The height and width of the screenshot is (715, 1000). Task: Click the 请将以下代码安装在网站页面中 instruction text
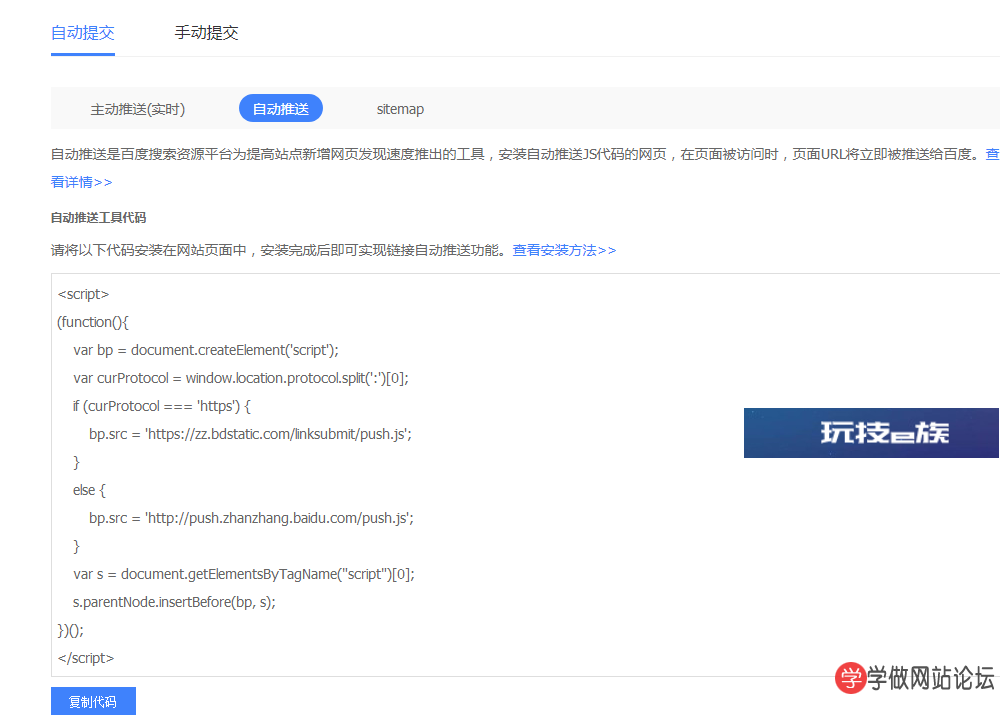point(279,250)
